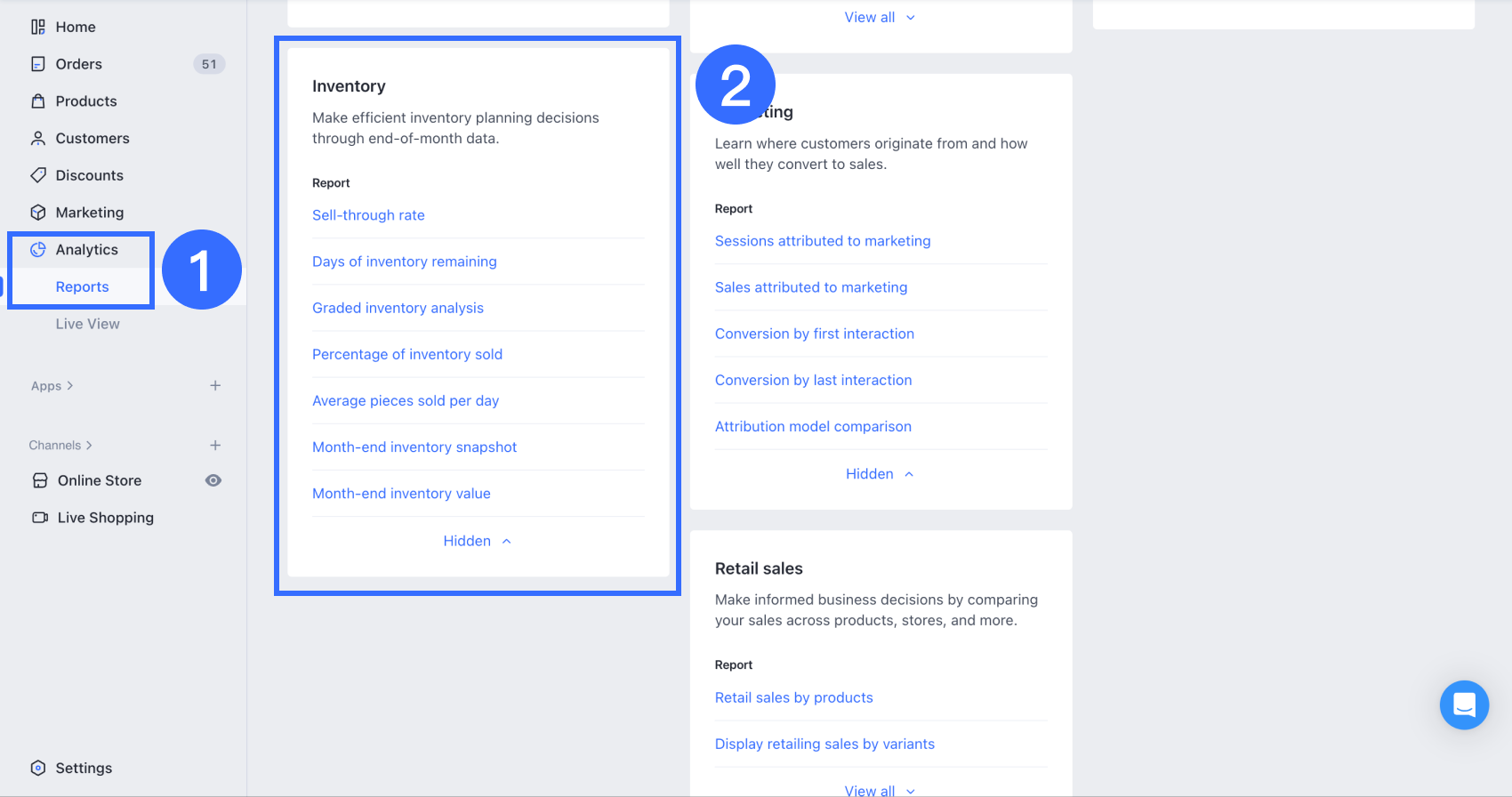Click the Marketing icon in sidebar
Image resolution: width=1512 pixels, height=797 pixels.
pos(37,213)
